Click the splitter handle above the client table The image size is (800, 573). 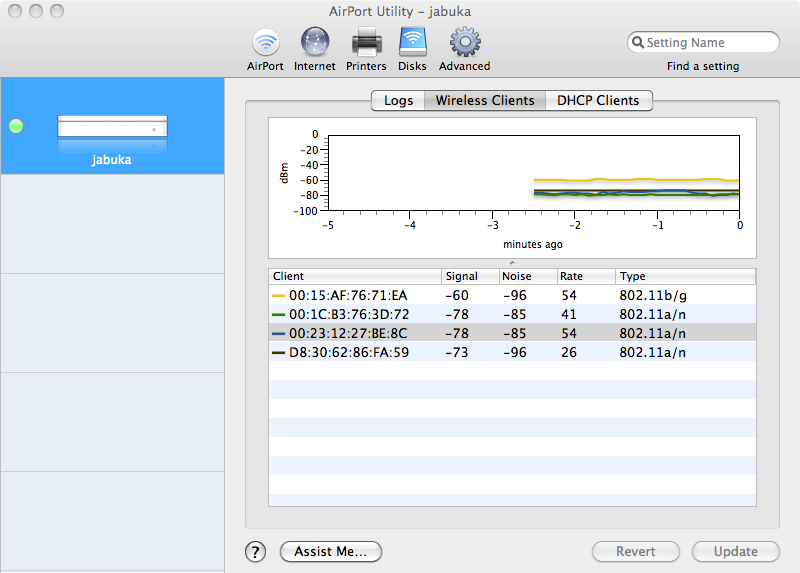click(x=512, y=263)
